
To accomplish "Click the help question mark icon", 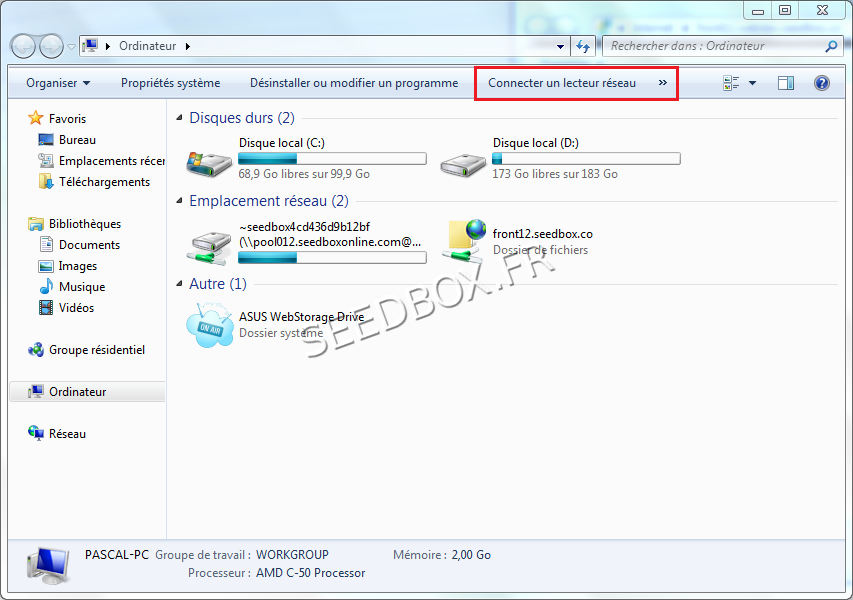I will 821,83.
